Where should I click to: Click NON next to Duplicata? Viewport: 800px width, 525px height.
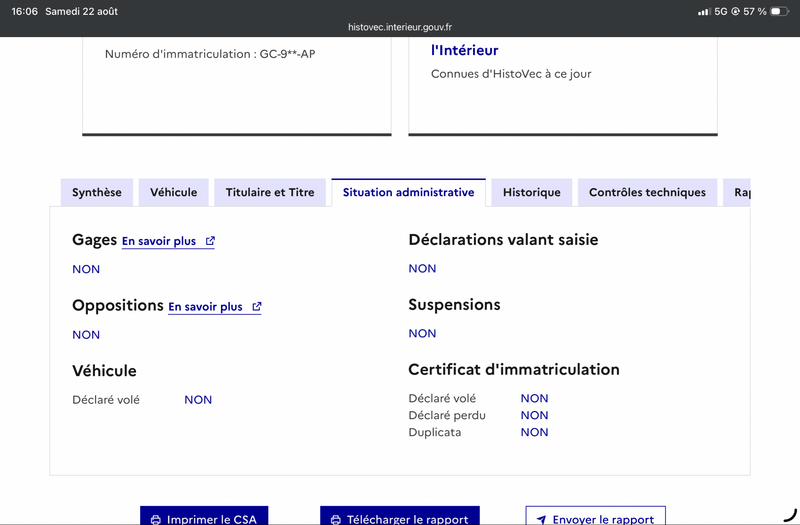535,432
